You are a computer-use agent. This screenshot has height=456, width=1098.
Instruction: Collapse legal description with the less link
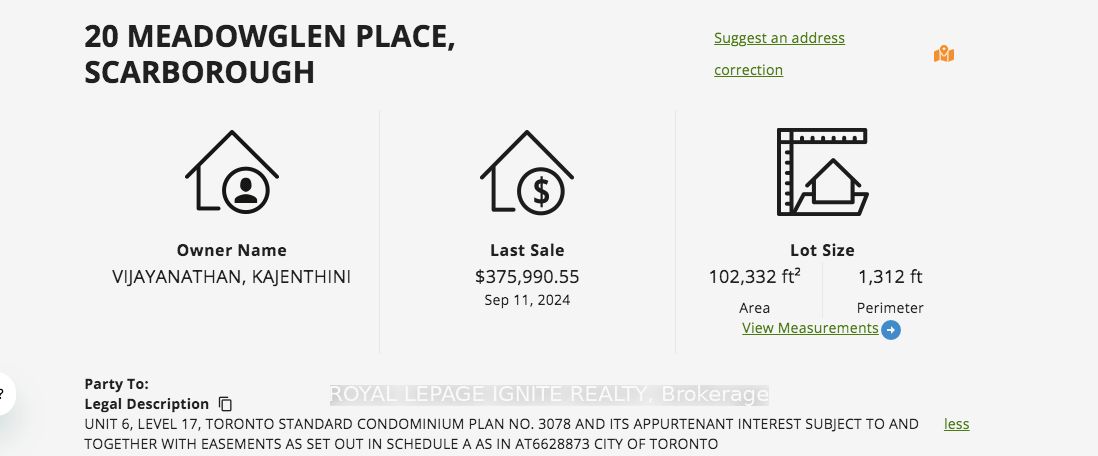[x=957, y=424]
